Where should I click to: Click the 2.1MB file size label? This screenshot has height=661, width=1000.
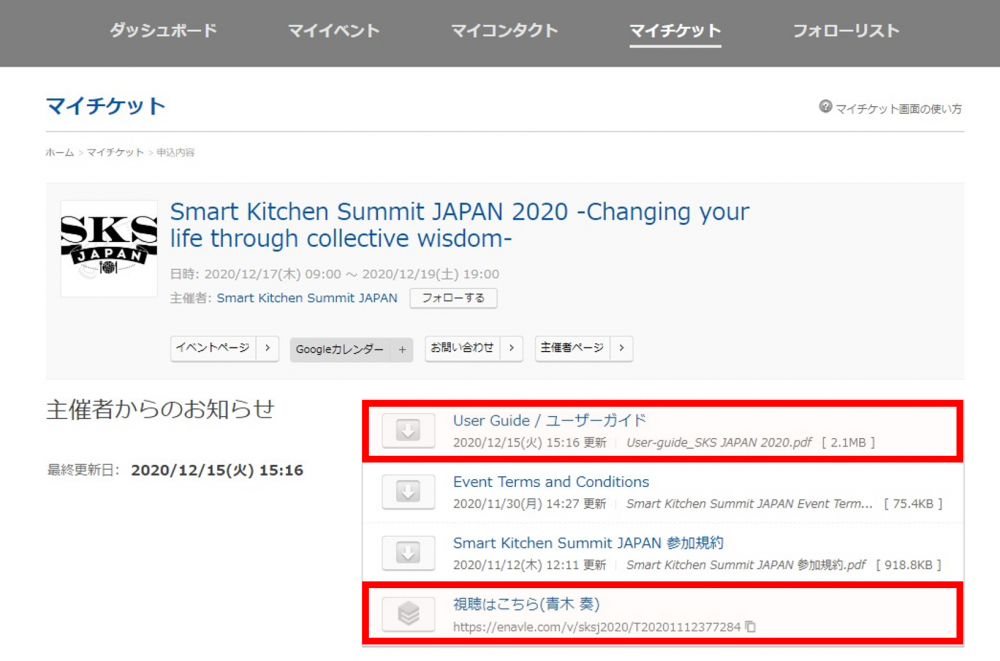(848, 443)
